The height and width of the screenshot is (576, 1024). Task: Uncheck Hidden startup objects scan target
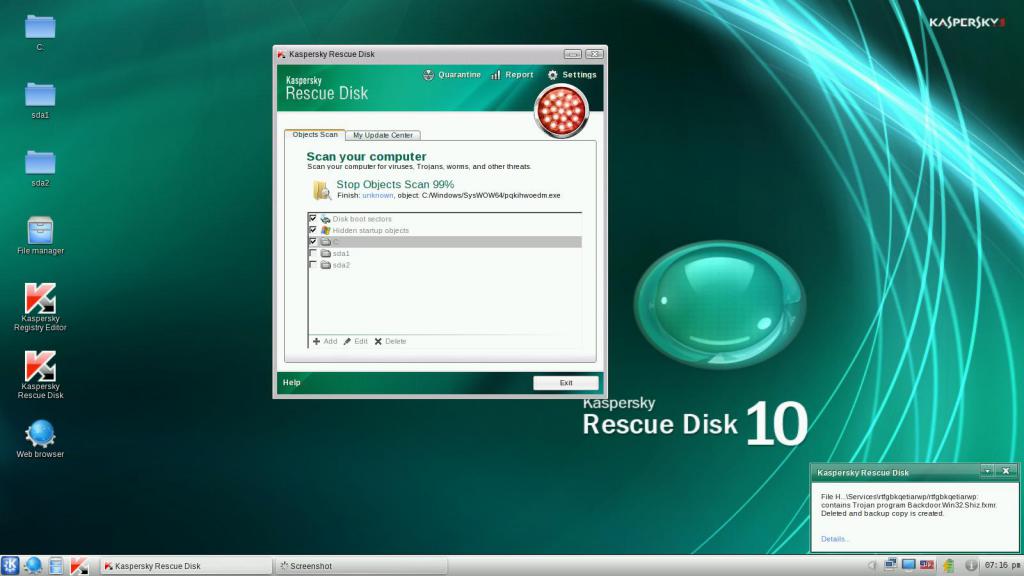(313, 230)
